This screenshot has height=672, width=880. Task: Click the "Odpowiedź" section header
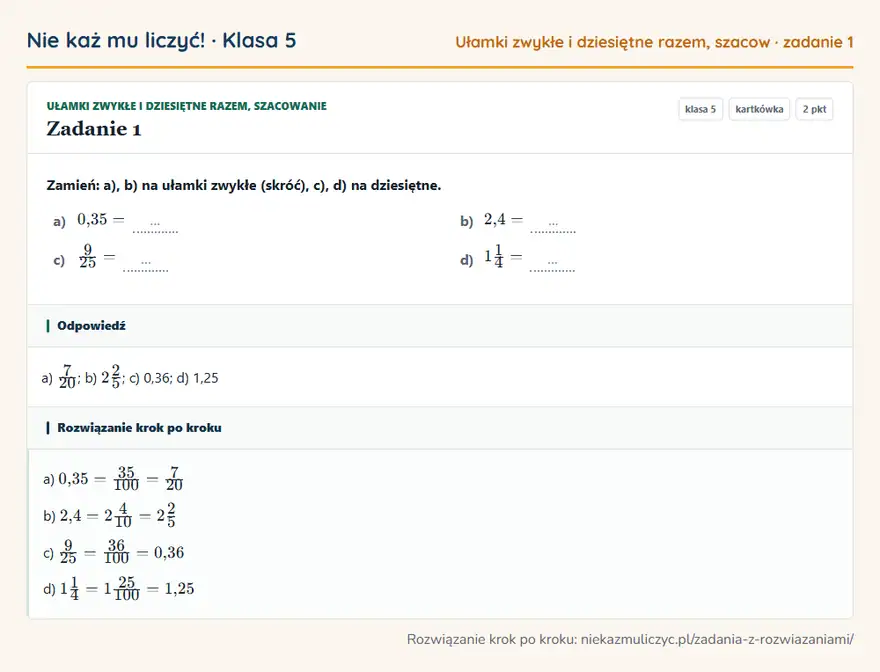(440, 326)
